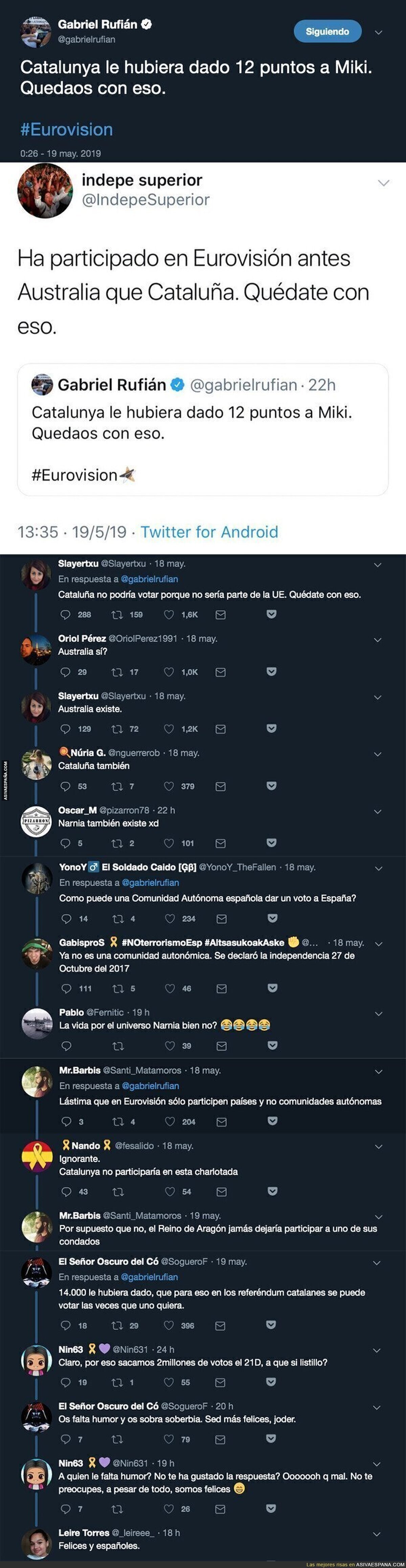
Task: Retweet Slayertxu's tweet with 159 retweets
Action: click(117, 615)
